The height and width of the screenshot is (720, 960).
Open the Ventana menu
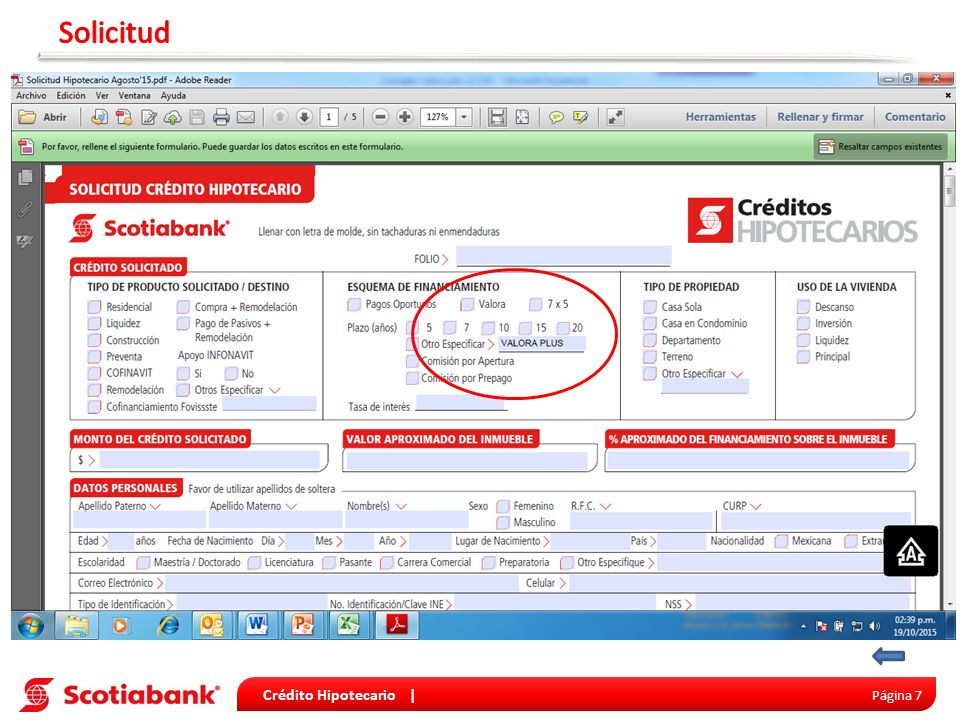tap(135, 96)
